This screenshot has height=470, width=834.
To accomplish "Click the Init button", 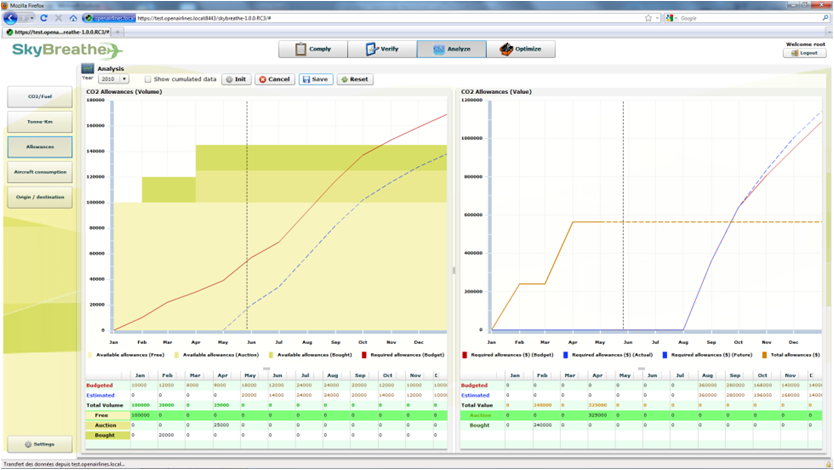I will point(236,79).
